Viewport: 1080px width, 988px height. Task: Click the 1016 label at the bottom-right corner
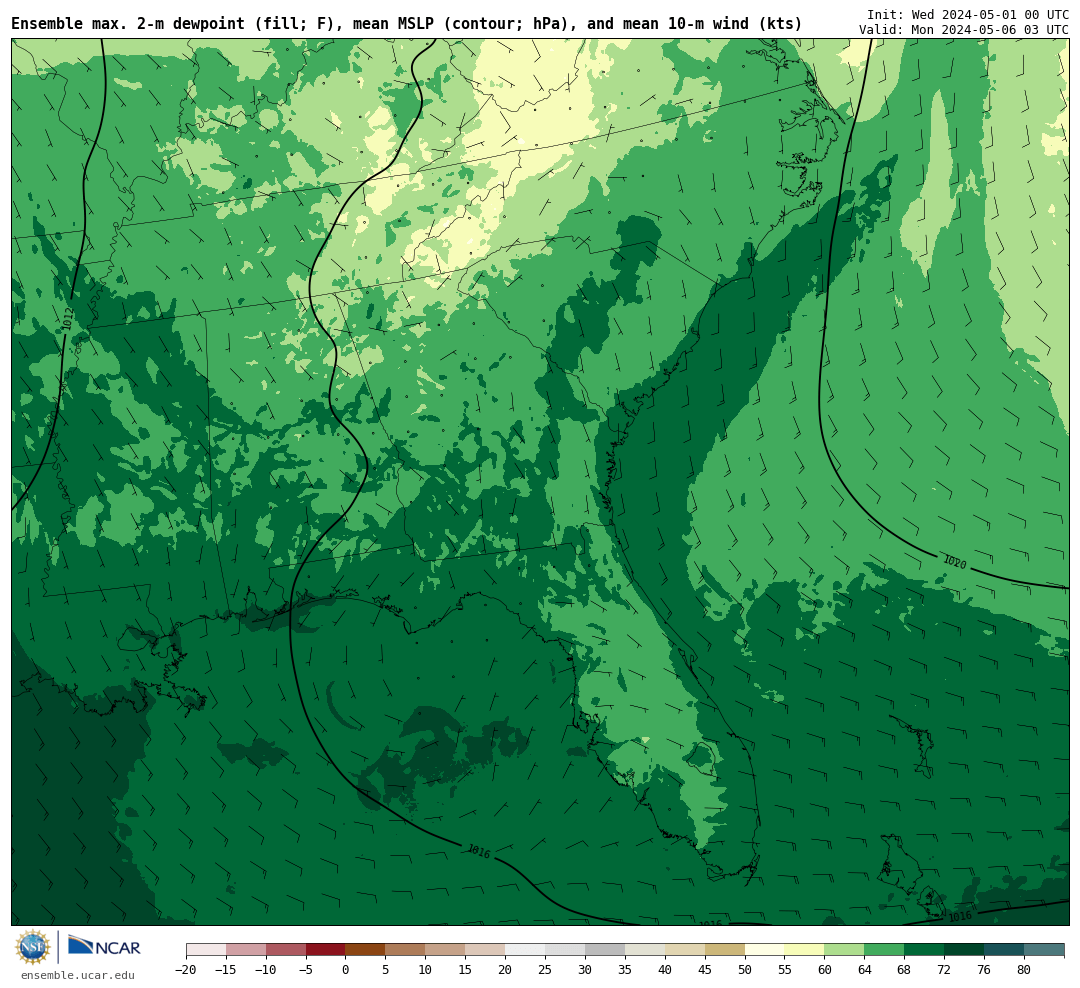959,916
